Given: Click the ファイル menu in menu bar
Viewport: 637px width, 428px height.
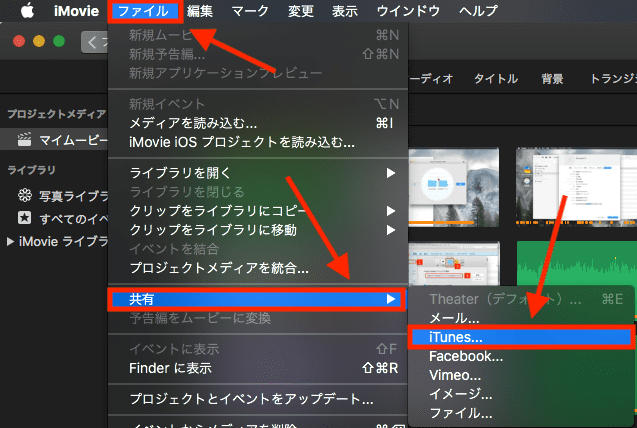Looking at the screenshot, I should pos(143,11).
